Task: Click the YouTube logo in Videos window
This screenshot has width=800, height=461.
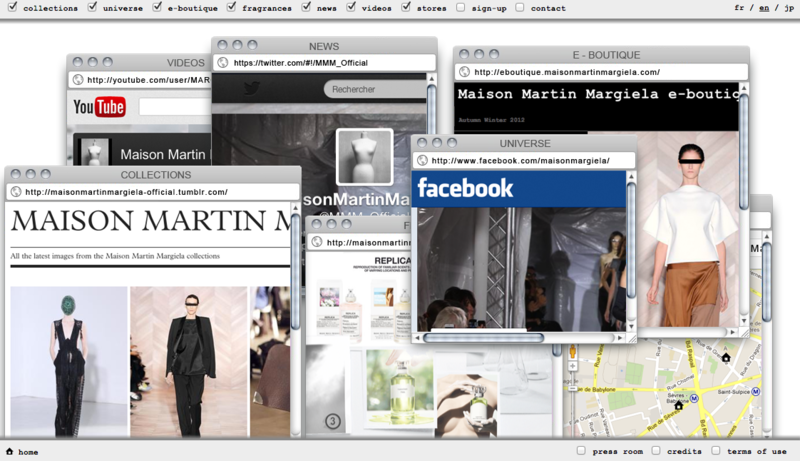Action: (x=99, y=107)
